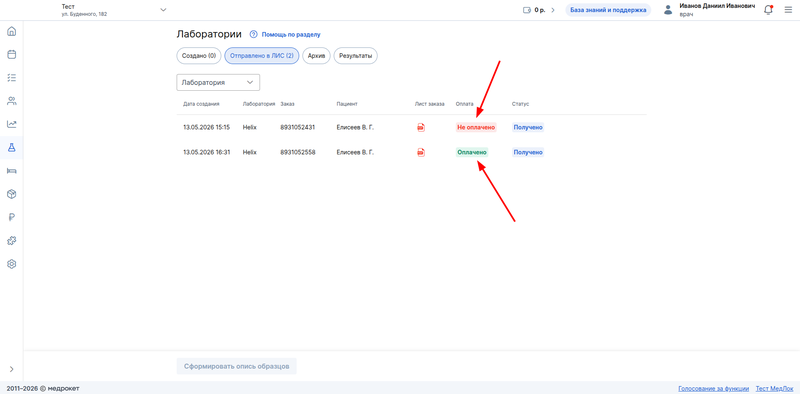Click the Оплачено payment badge
This screenshot has height=394, width=800.
click(x=472, y=152)
